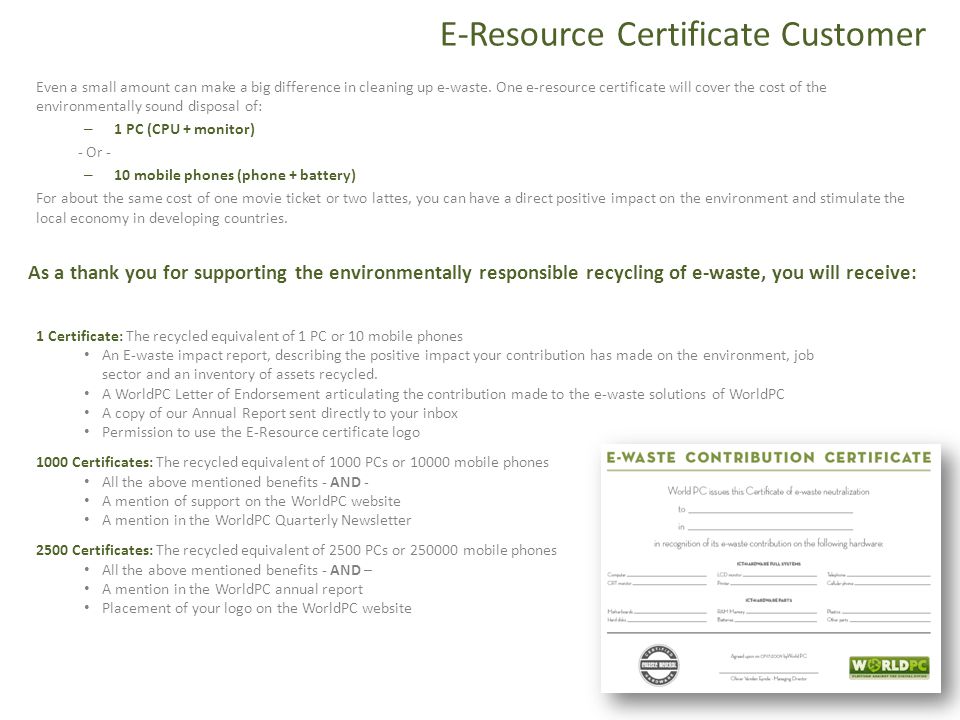960x720 pixels.
Task: Click the signature line on the certificate
Action: [x=768, y=672]
